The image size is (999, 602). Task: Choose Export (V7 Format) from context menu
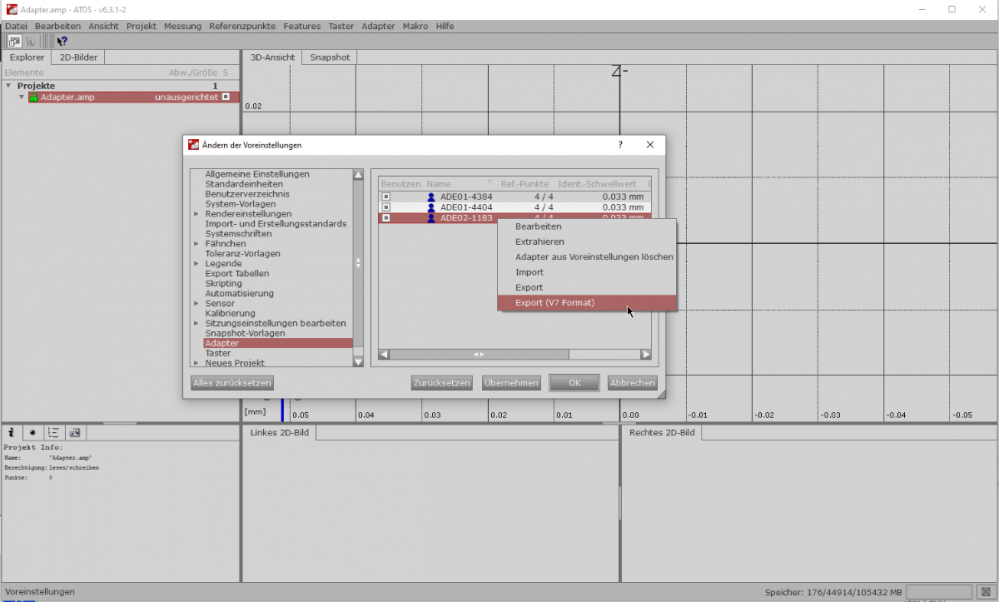tap(553, 303)
